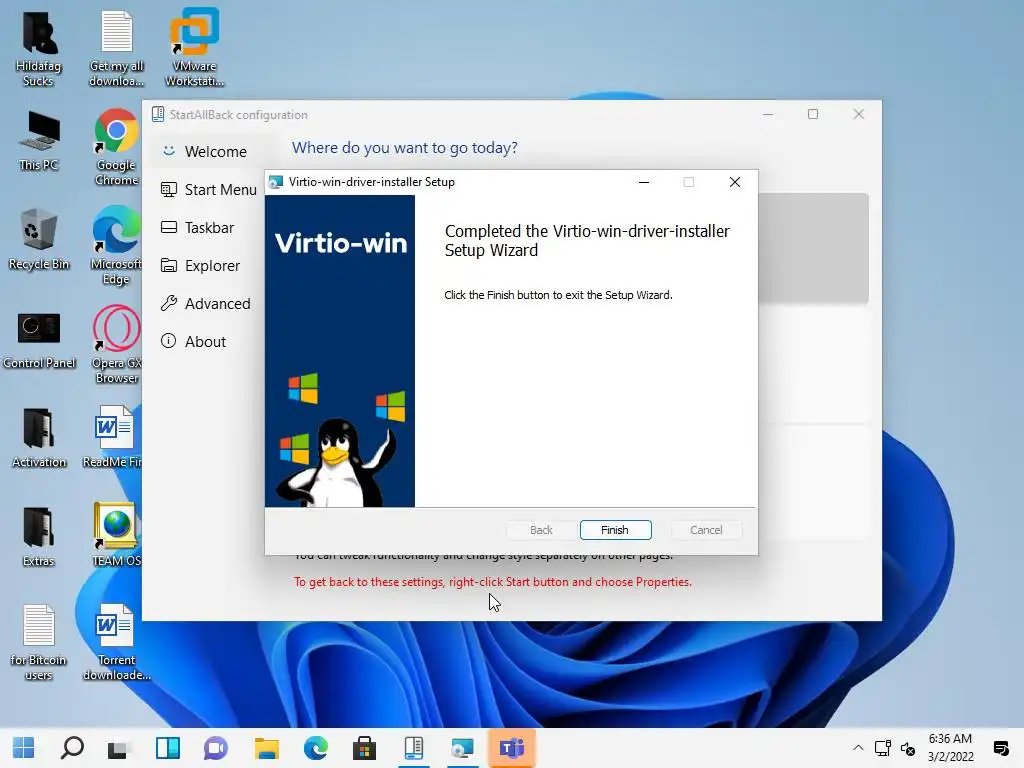Click the muted volume tray icon
The height and width of the screenshot is (768, 1024).
908,748
